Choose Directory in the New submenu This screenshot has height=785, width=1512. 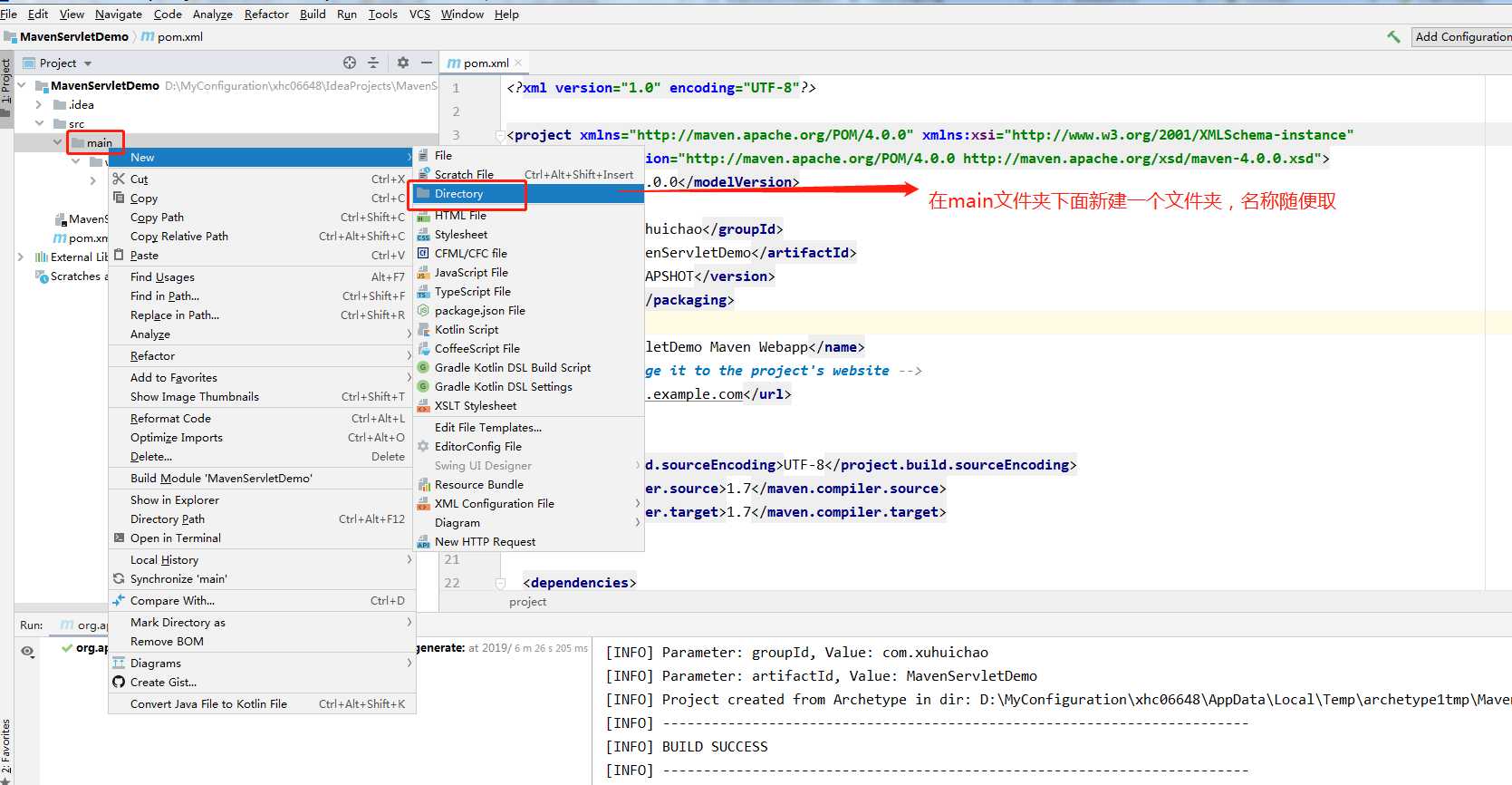coord(528,193)
